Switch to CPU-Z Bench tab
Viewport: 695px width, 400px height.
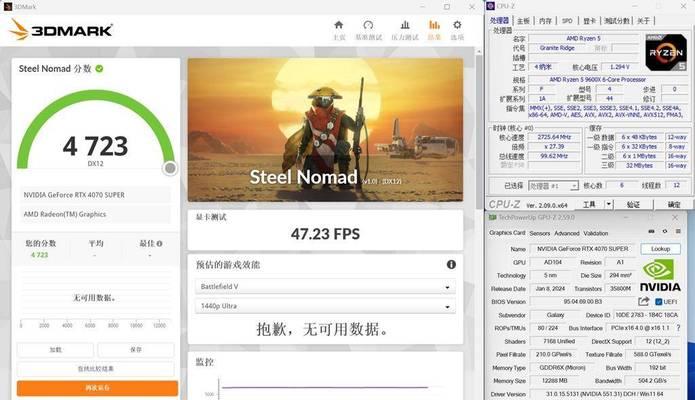point(617,21)
